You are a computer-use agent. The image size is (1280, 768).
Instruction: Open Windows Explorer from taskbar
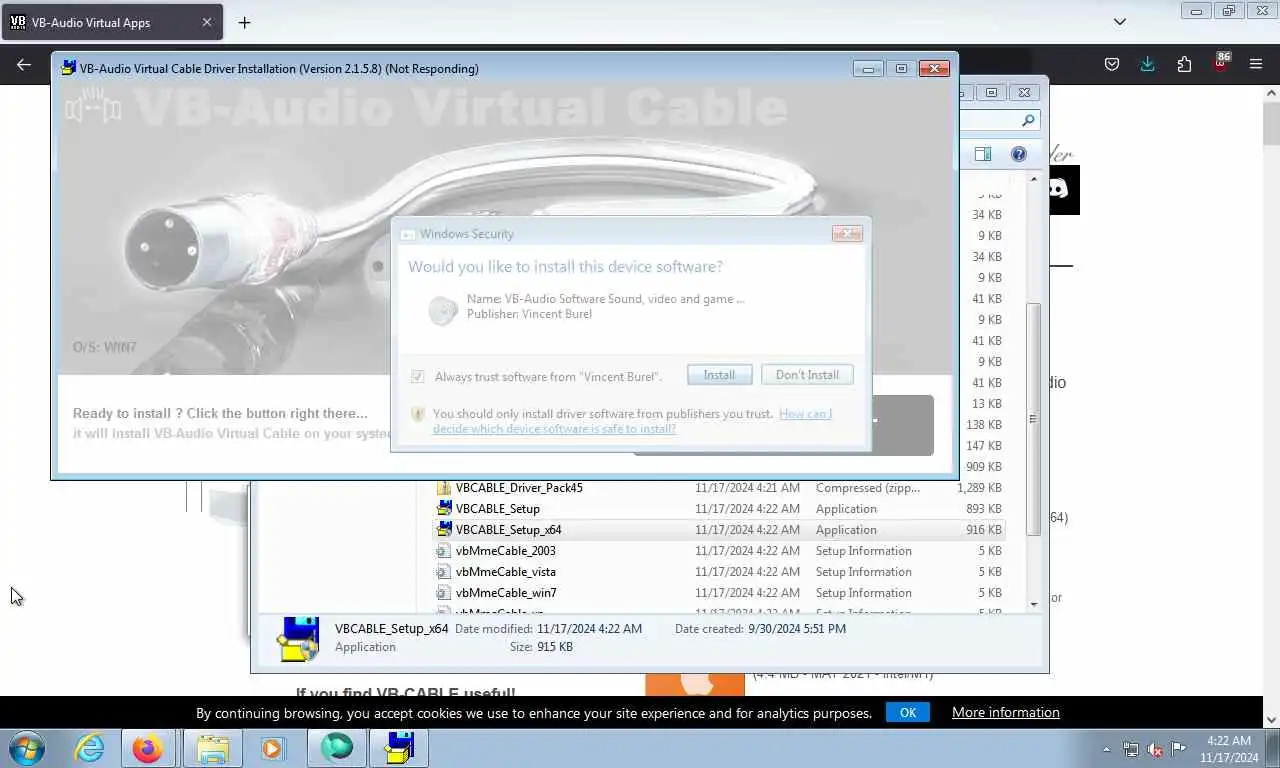[212, 748]
